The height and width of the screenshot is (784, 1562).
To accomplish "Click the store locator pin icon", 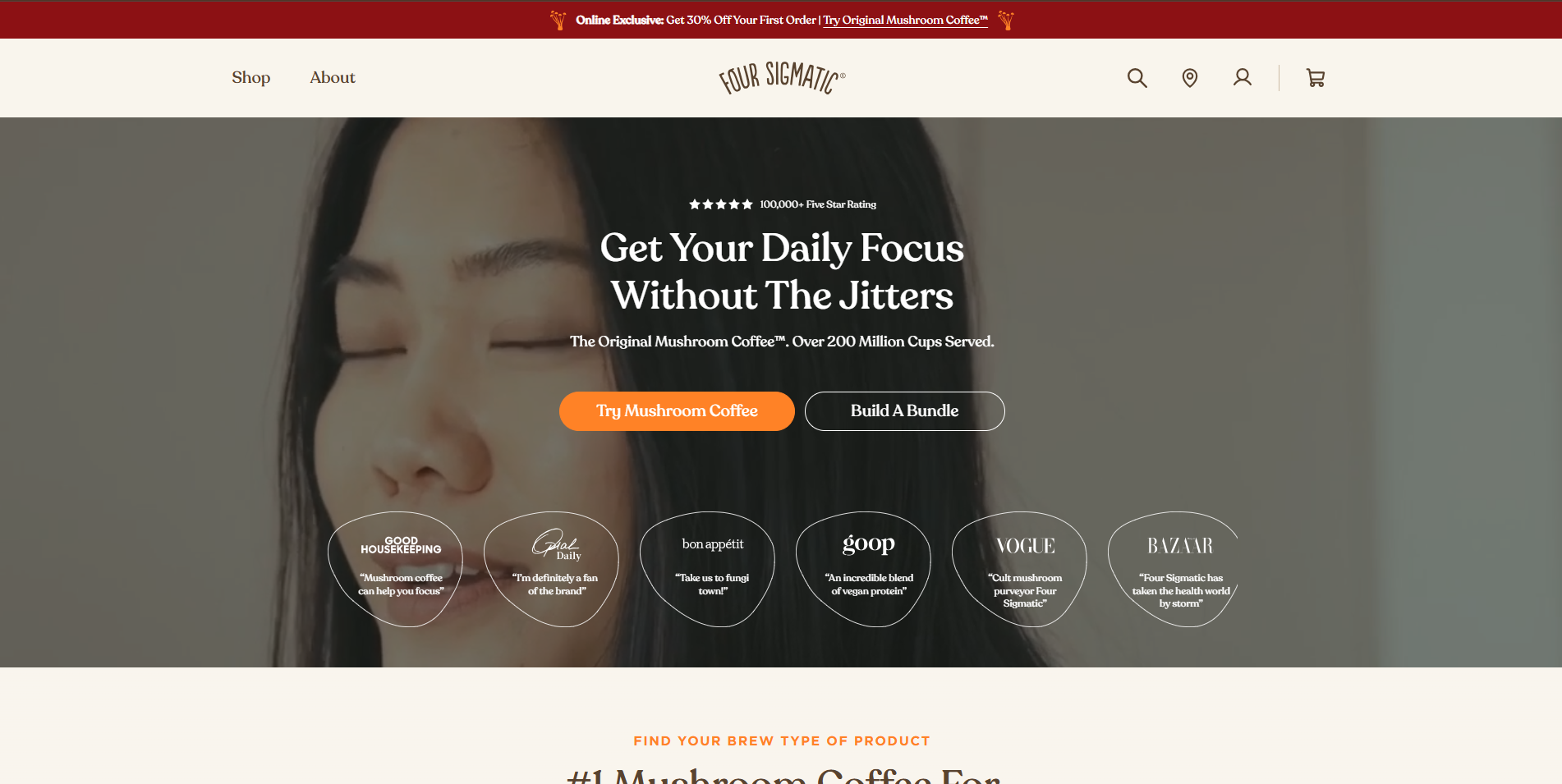I will (1189, 78).
